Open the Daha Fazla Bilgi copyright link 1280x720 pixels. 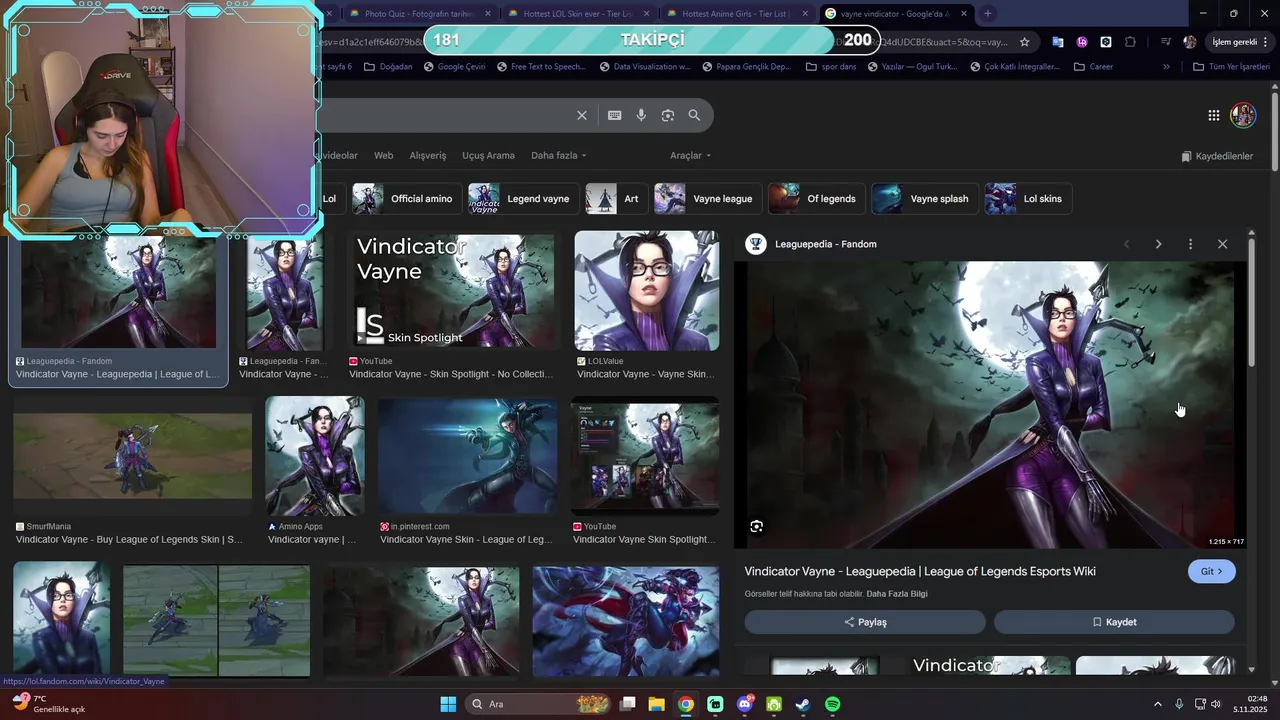click(897, 594)
